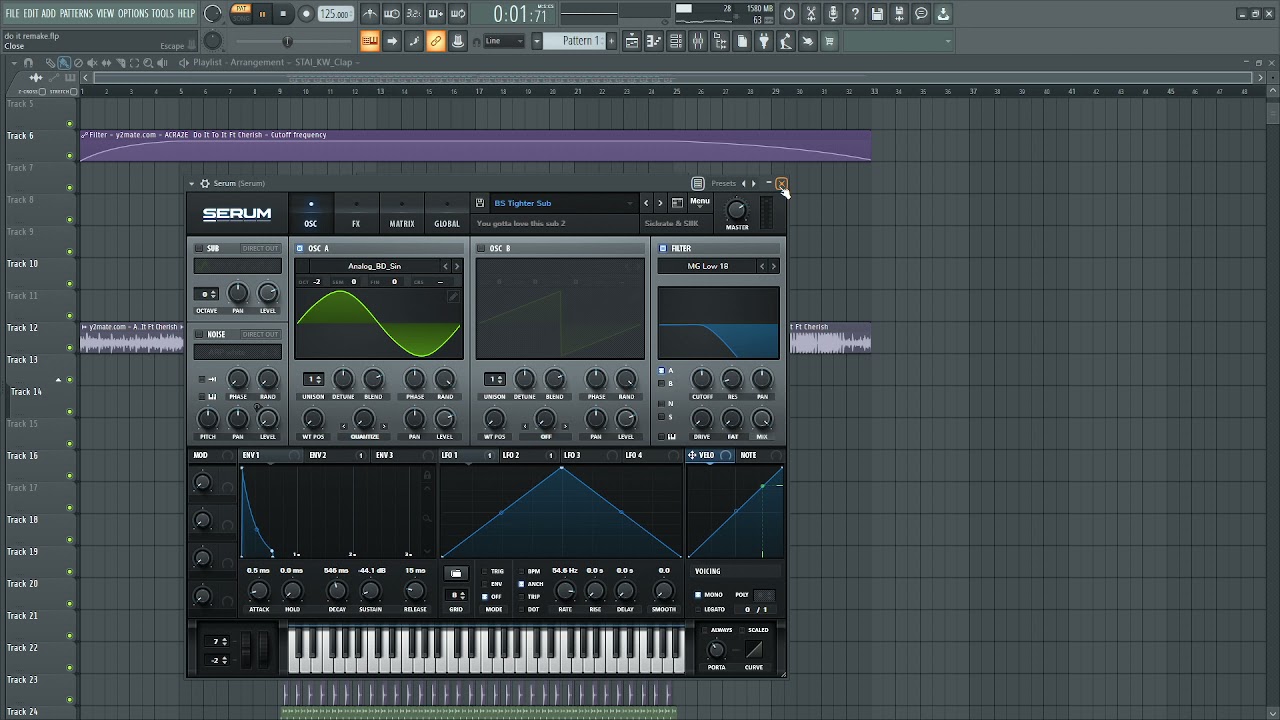Click the record button in transport
The width and height of the screenshot is (1280, 720).
(306, 14)
